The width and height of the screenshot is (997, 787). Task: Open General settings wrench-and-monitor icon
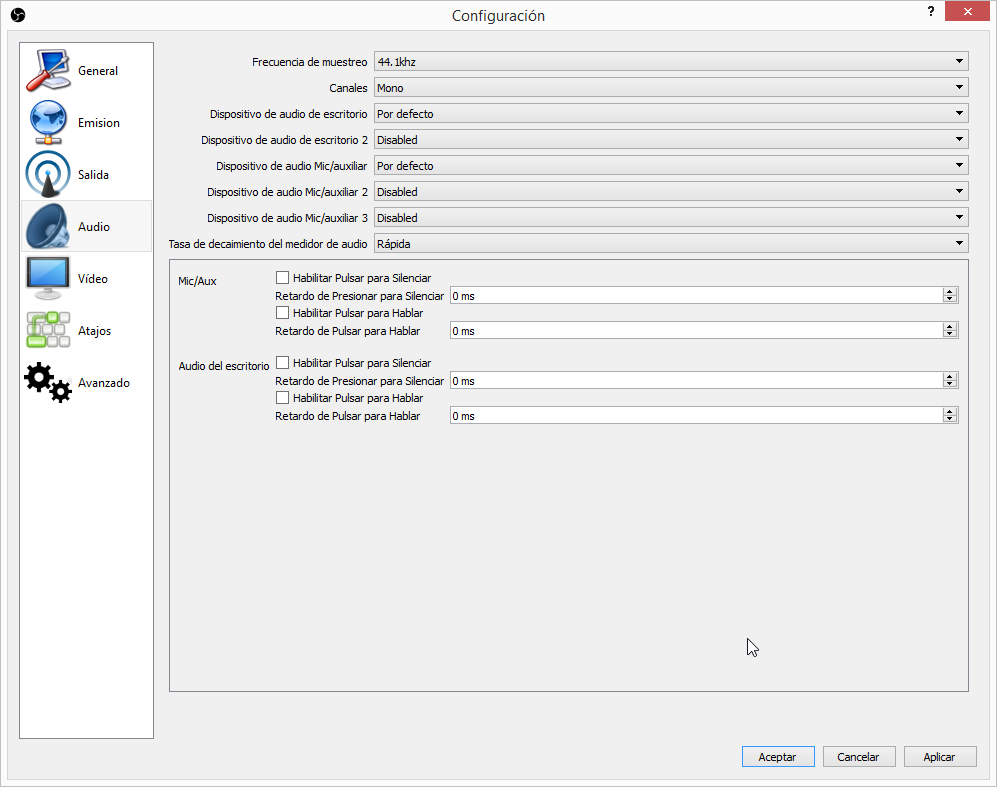click(x=48, y=71)
